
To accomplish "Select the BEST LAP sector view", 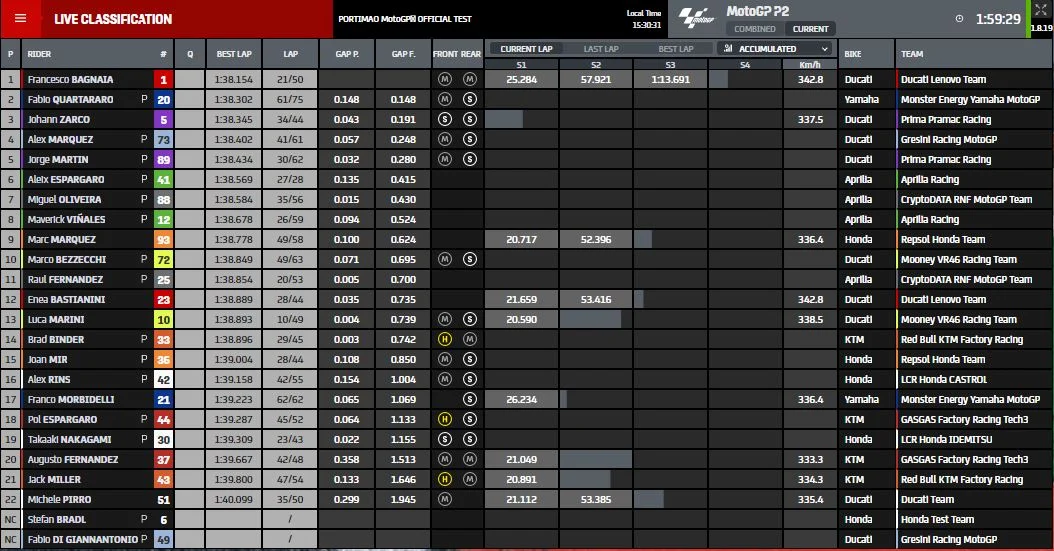I will click(676, 49).
